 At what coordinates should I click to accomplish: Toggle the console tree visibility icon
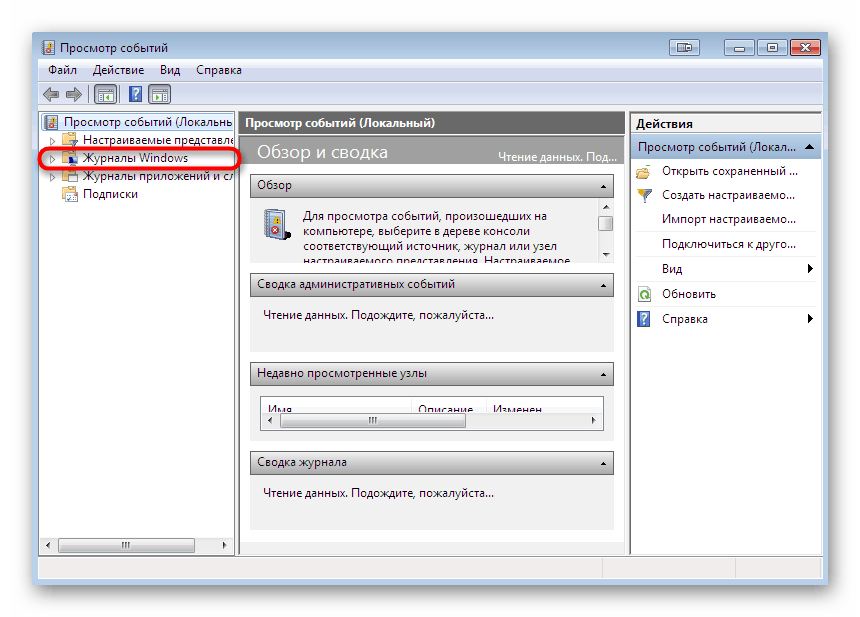click(106, 94)
